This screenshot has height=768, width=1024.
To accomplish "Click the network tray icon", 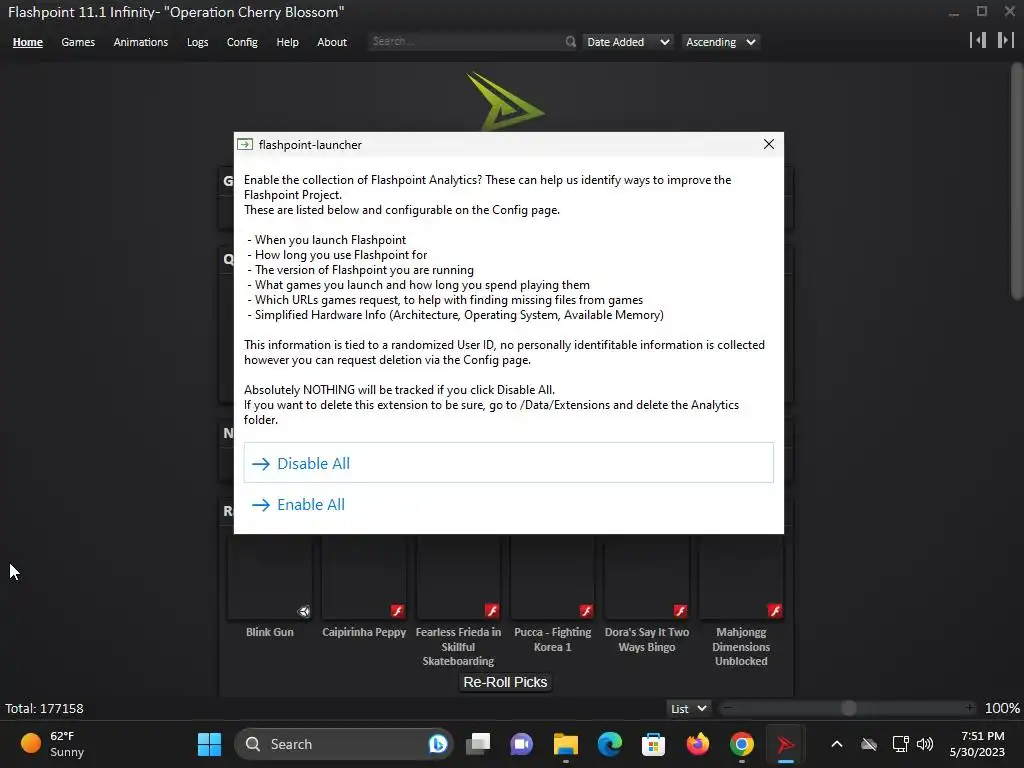I will pyautogui.click(x=901, y=744).
